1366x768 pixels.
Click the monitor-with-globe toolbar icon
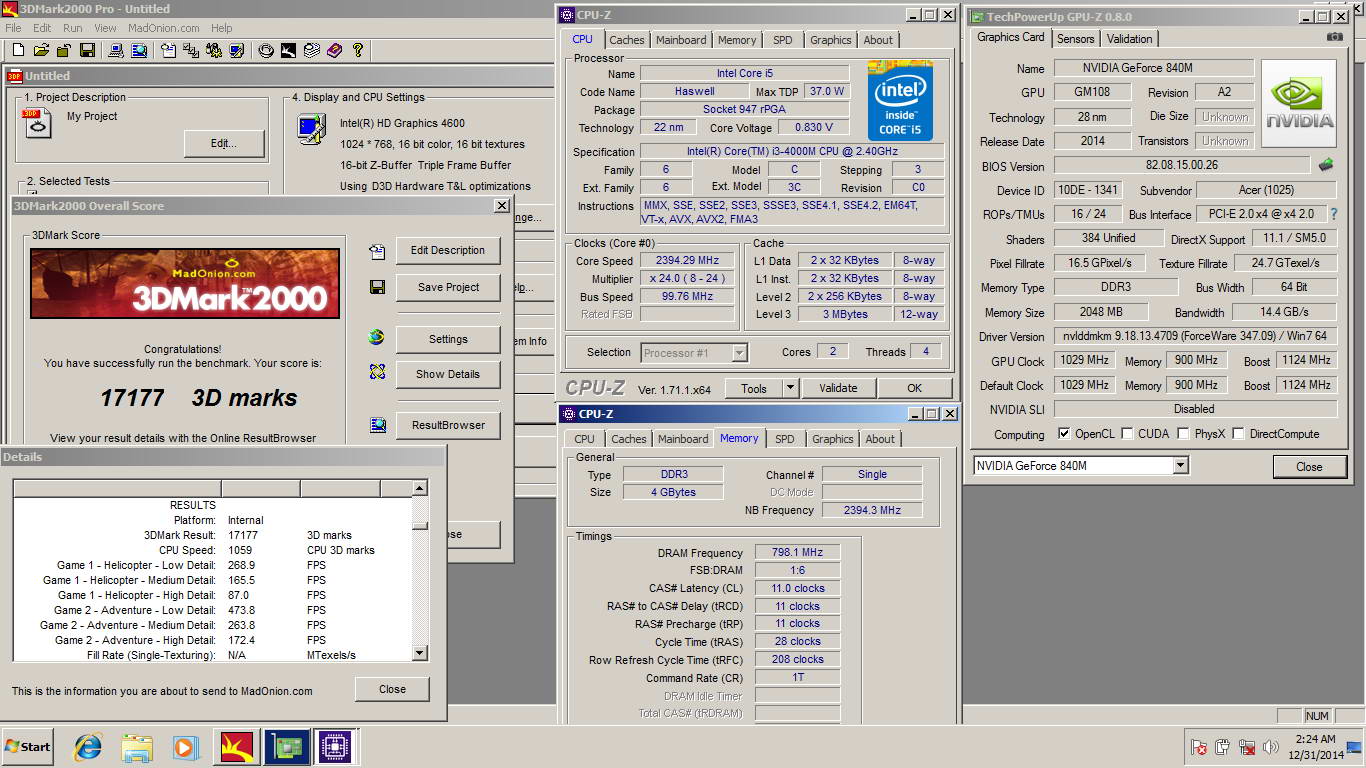(138, 50)
